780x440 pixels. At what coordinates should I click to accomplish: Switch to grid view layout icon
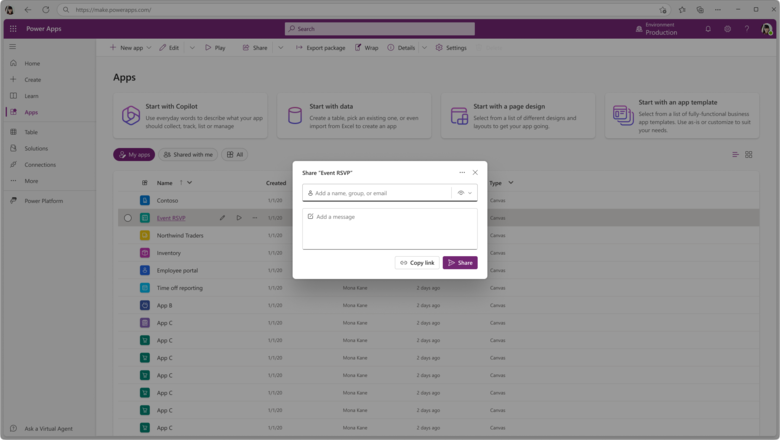[749, 155]
